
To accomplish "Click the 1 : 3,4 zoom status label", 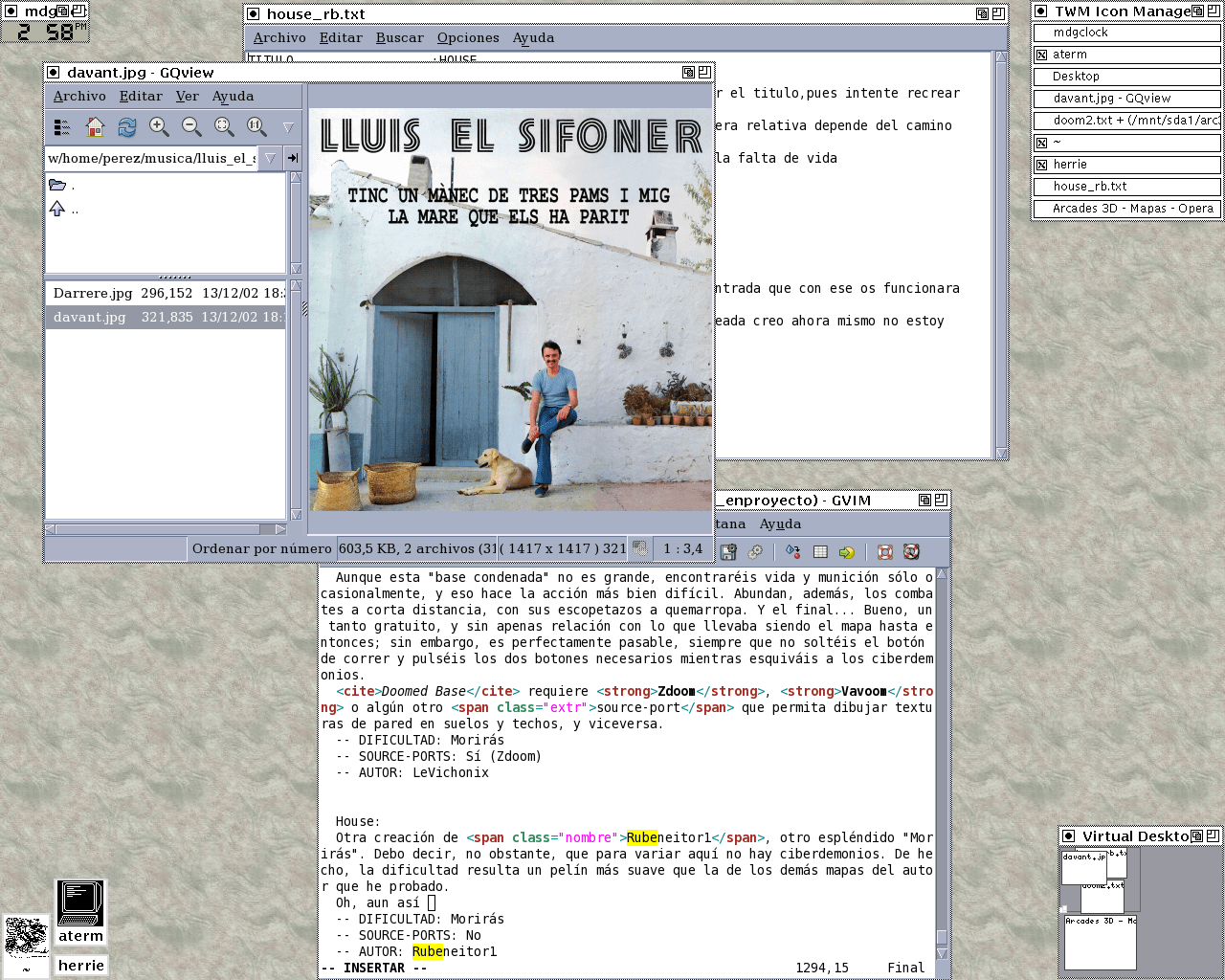I will tap(683, 548).
